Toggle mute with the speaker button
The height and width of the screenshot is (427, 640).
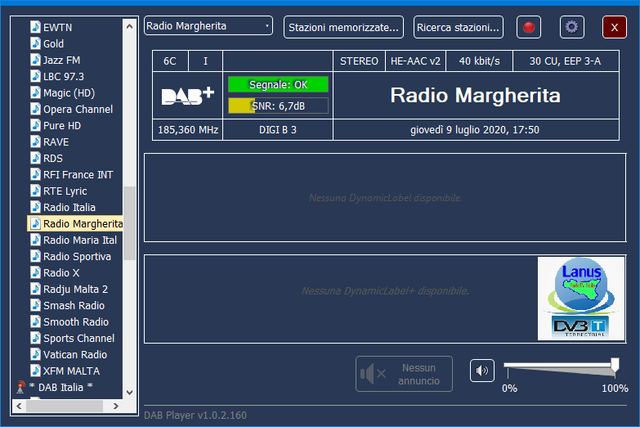[482, 370]
